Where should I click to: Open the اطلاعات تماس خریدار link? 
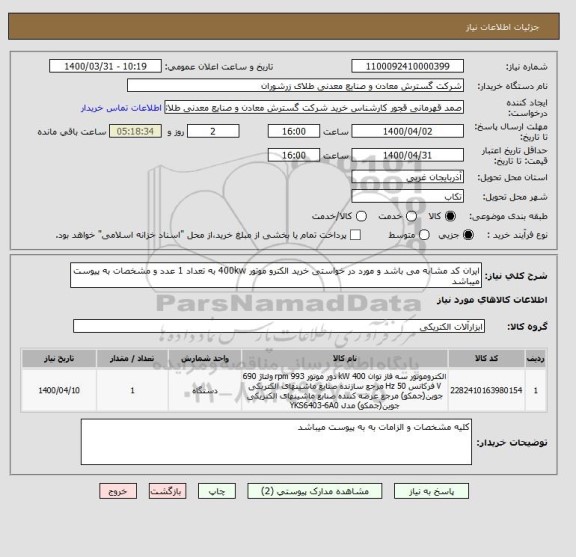[x=121, y=108]
